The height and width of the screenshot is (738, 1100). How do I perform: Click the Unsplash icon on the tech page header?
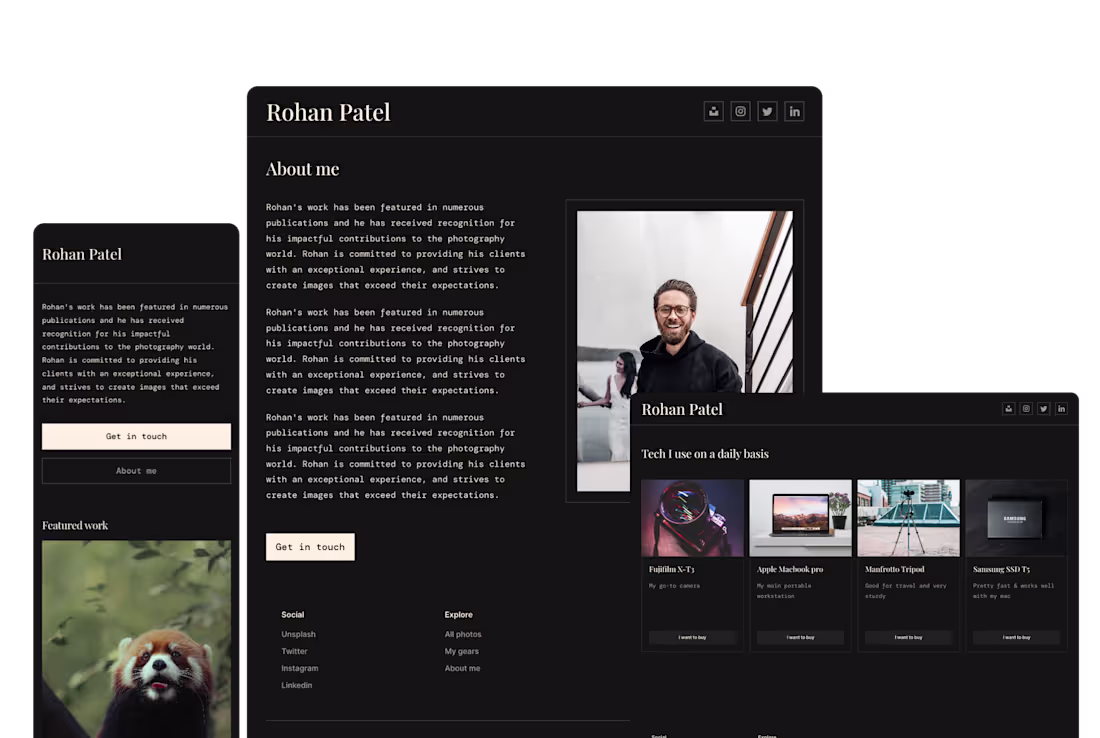click(1008, 408)
